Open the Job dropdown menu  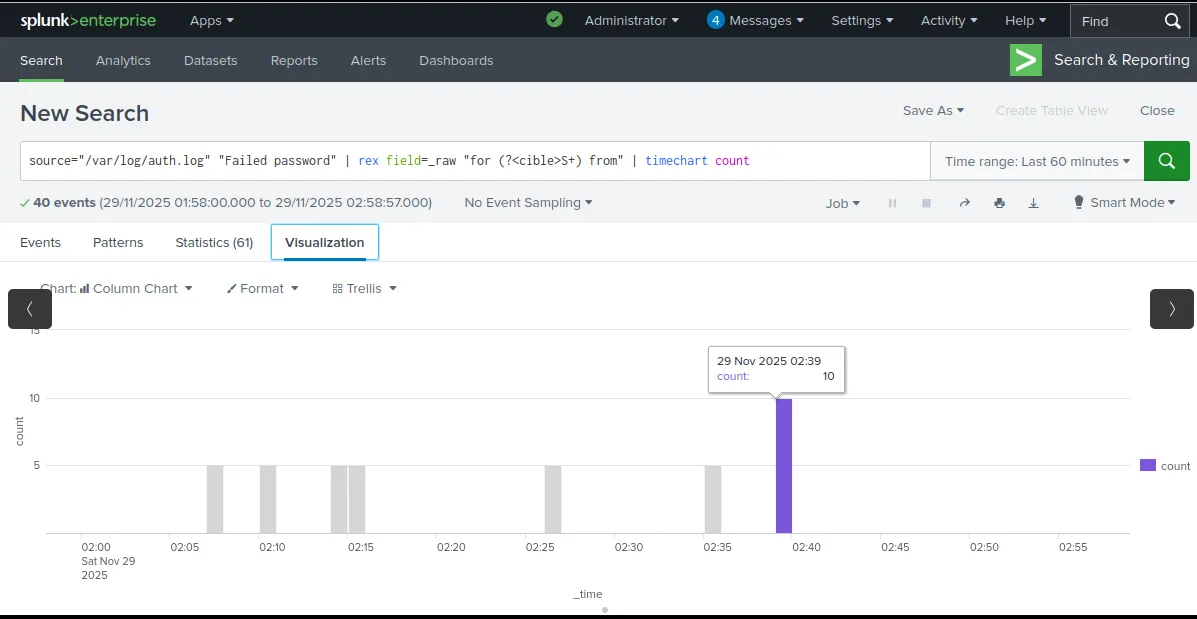843,203
